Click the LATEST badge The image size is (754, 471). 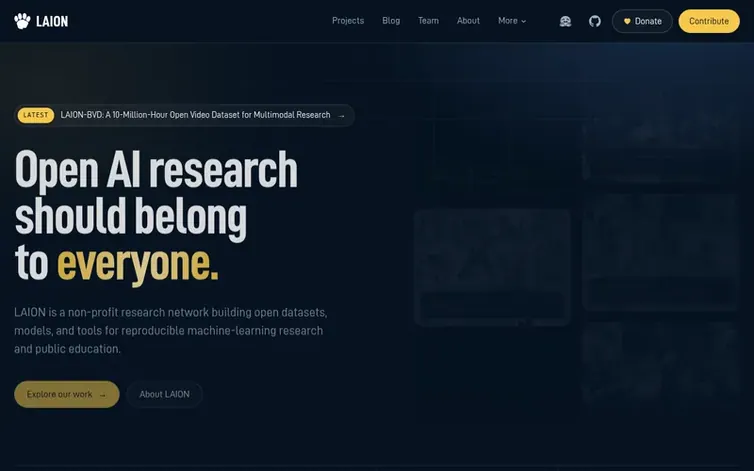[36, 115]
